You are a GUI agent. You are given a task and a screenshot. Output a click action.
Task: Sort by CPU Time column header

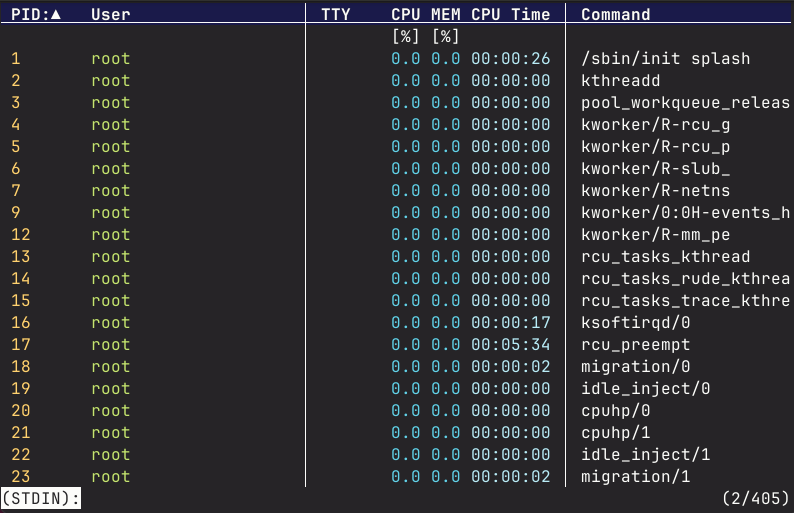[510, 15]
